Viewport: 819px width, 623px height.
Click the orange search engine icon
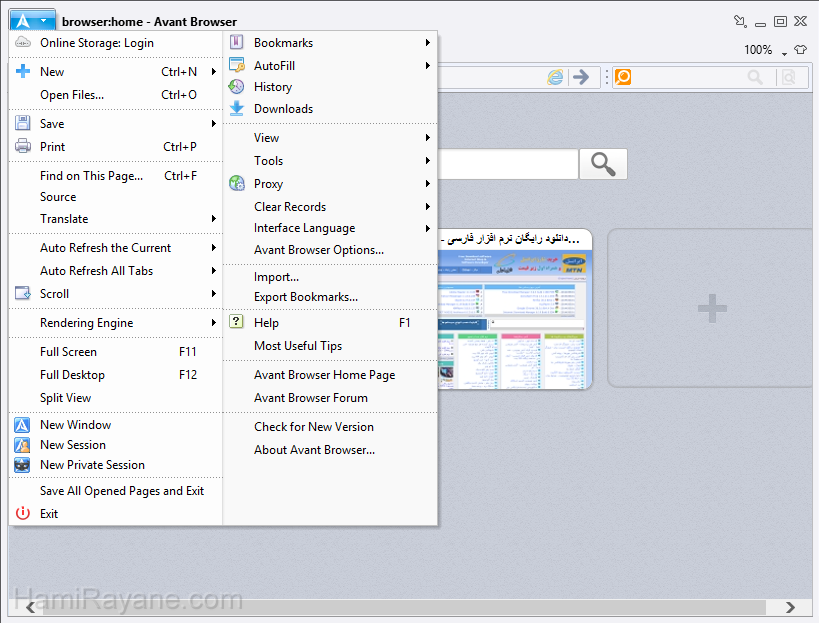click(x=623, y=77)
